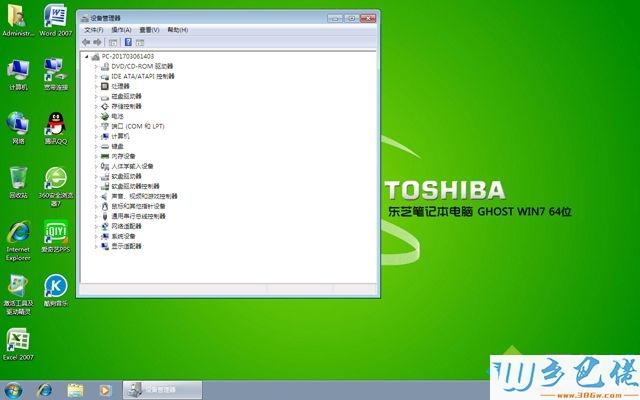Open the 文件(F) menu
Viewport: 640px width, 400px height.
(x=93, y=30)
